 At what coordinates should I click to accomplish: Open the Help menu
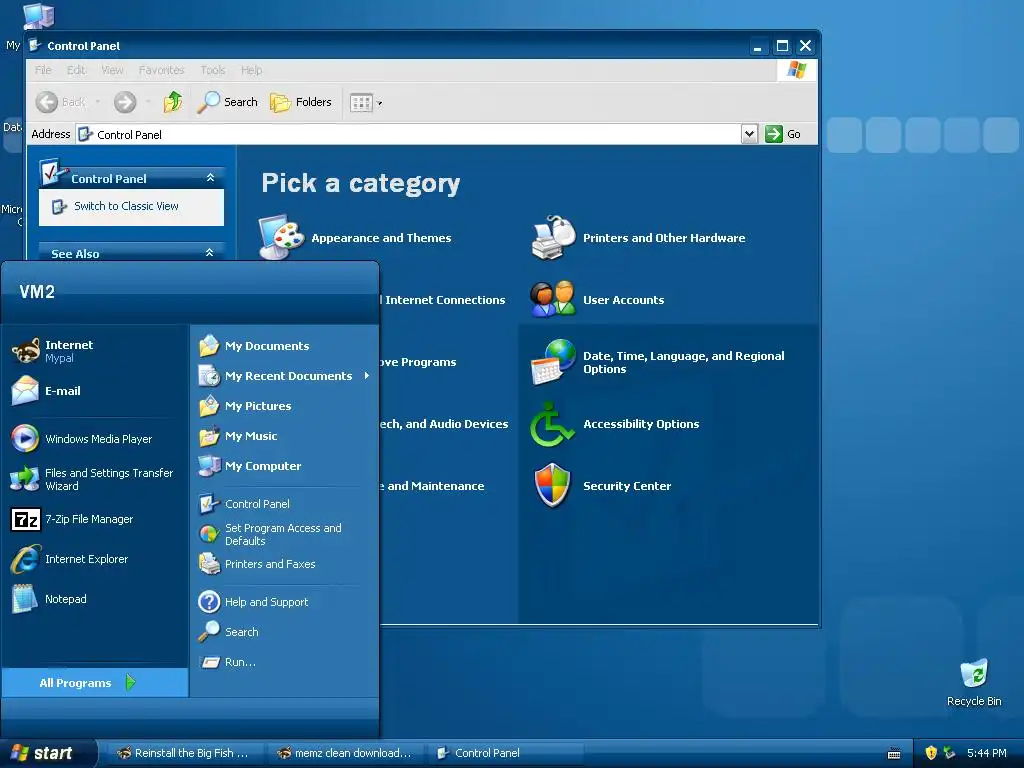pos(251,70)
